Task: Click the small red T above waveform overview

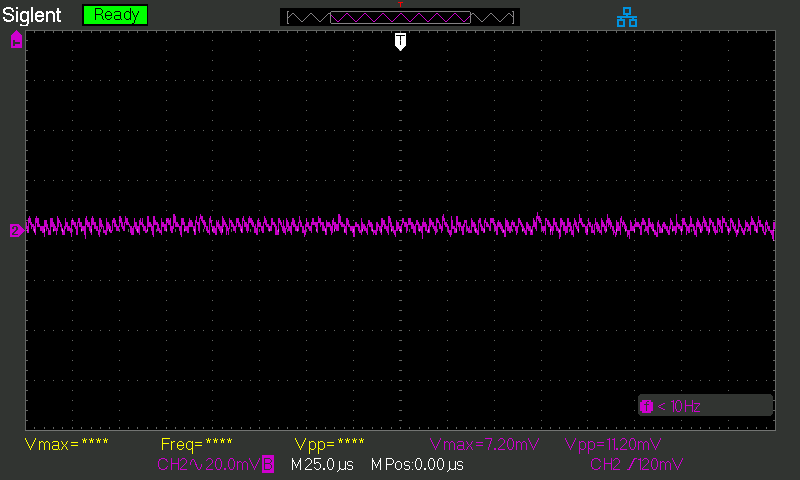Action: 401,4
